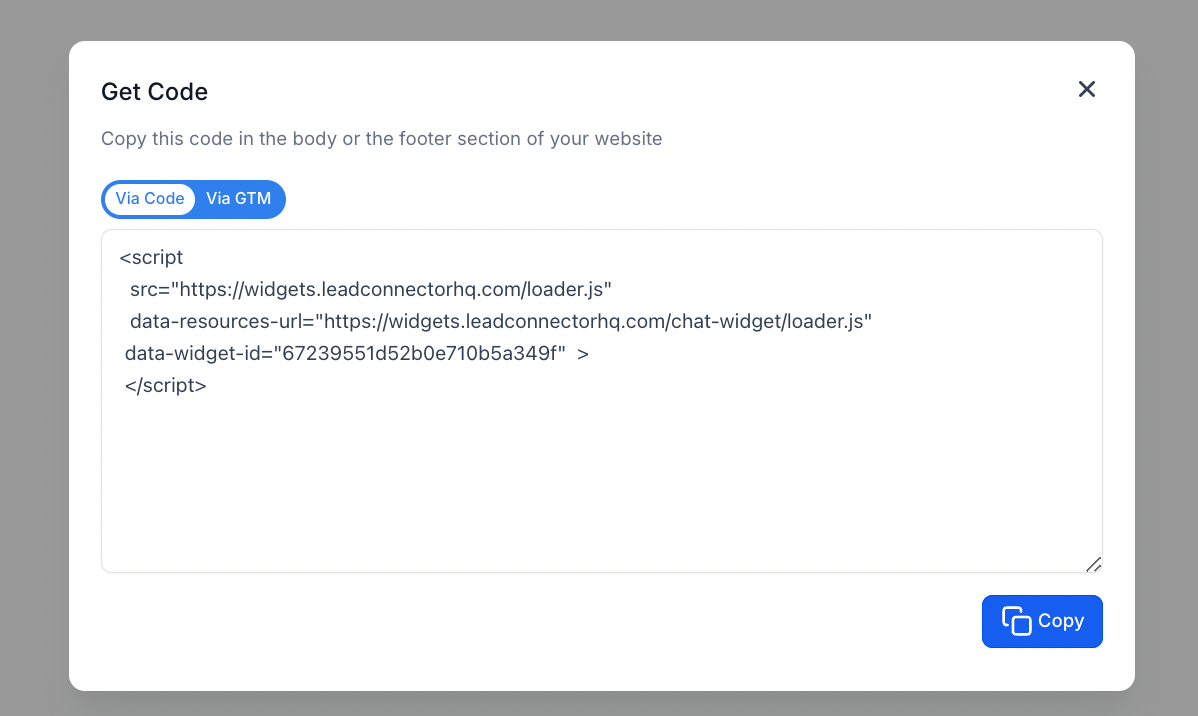
Task: Click the closing > bracket after widget ID
Action: coord(583,354)
